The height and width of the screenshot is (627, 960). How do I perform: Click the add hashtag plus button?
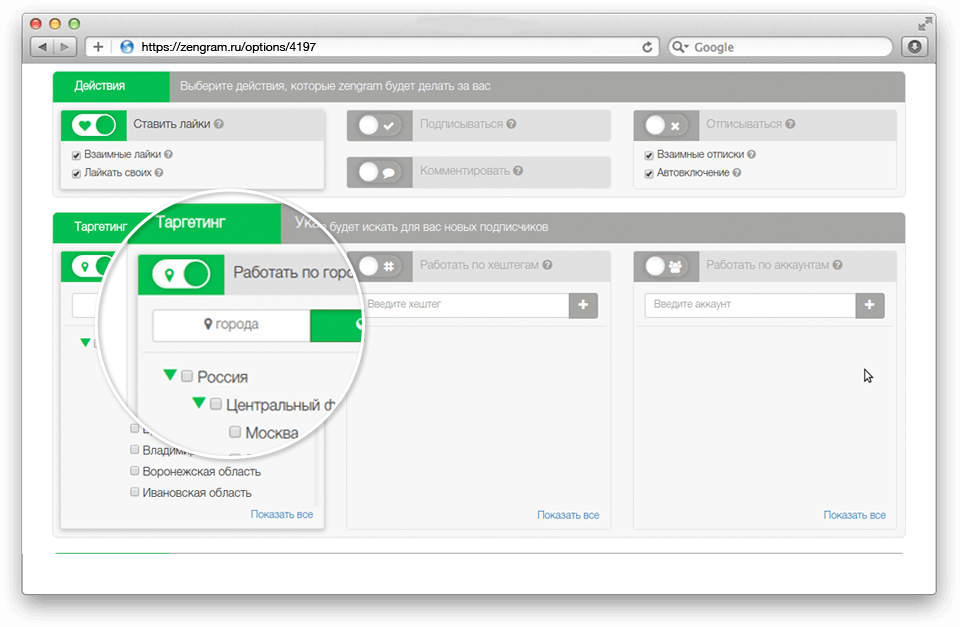coord(583,305)
